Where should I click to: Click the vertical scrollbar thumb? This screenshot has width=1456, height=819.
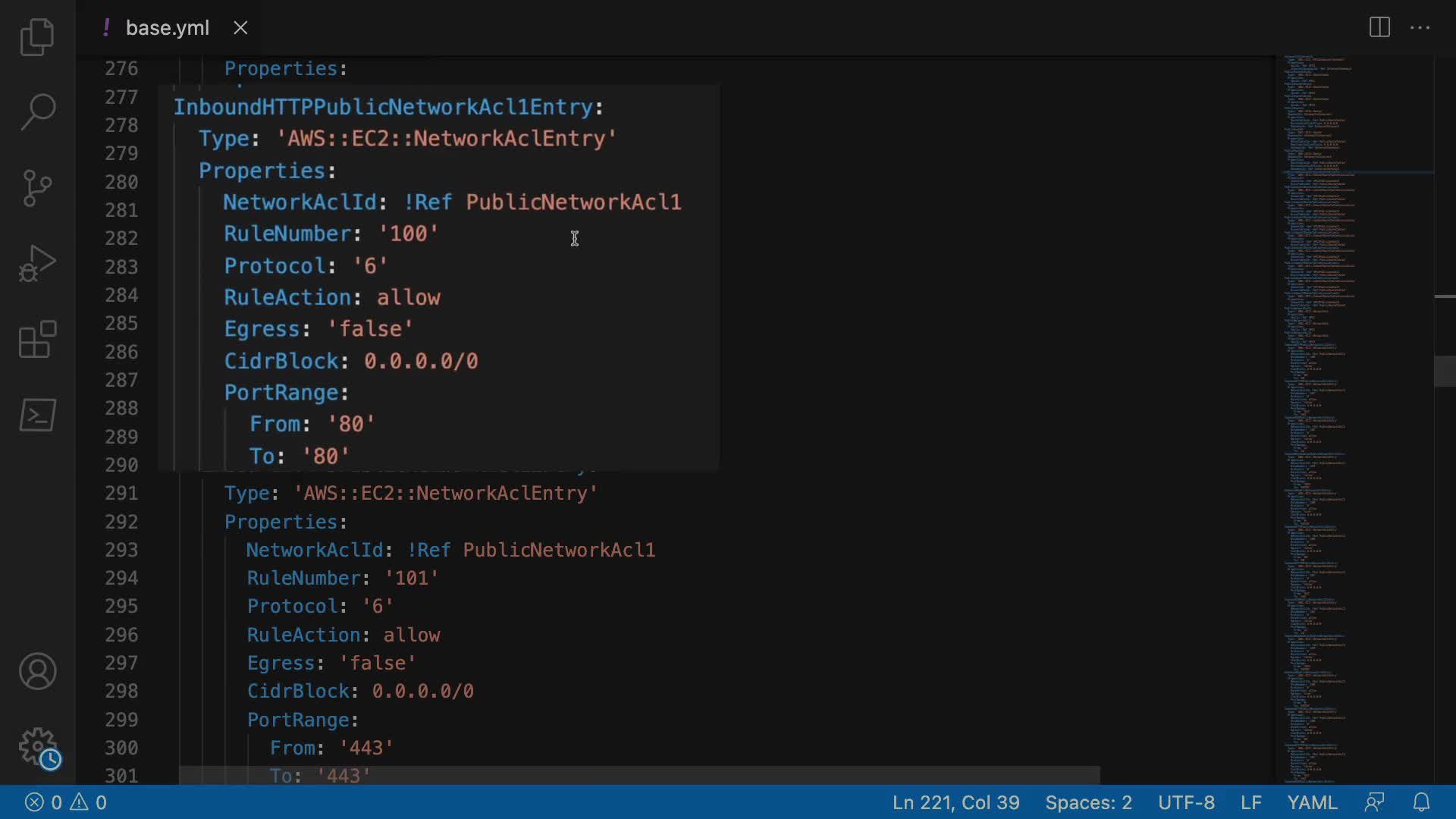[x=1444, y=372]
